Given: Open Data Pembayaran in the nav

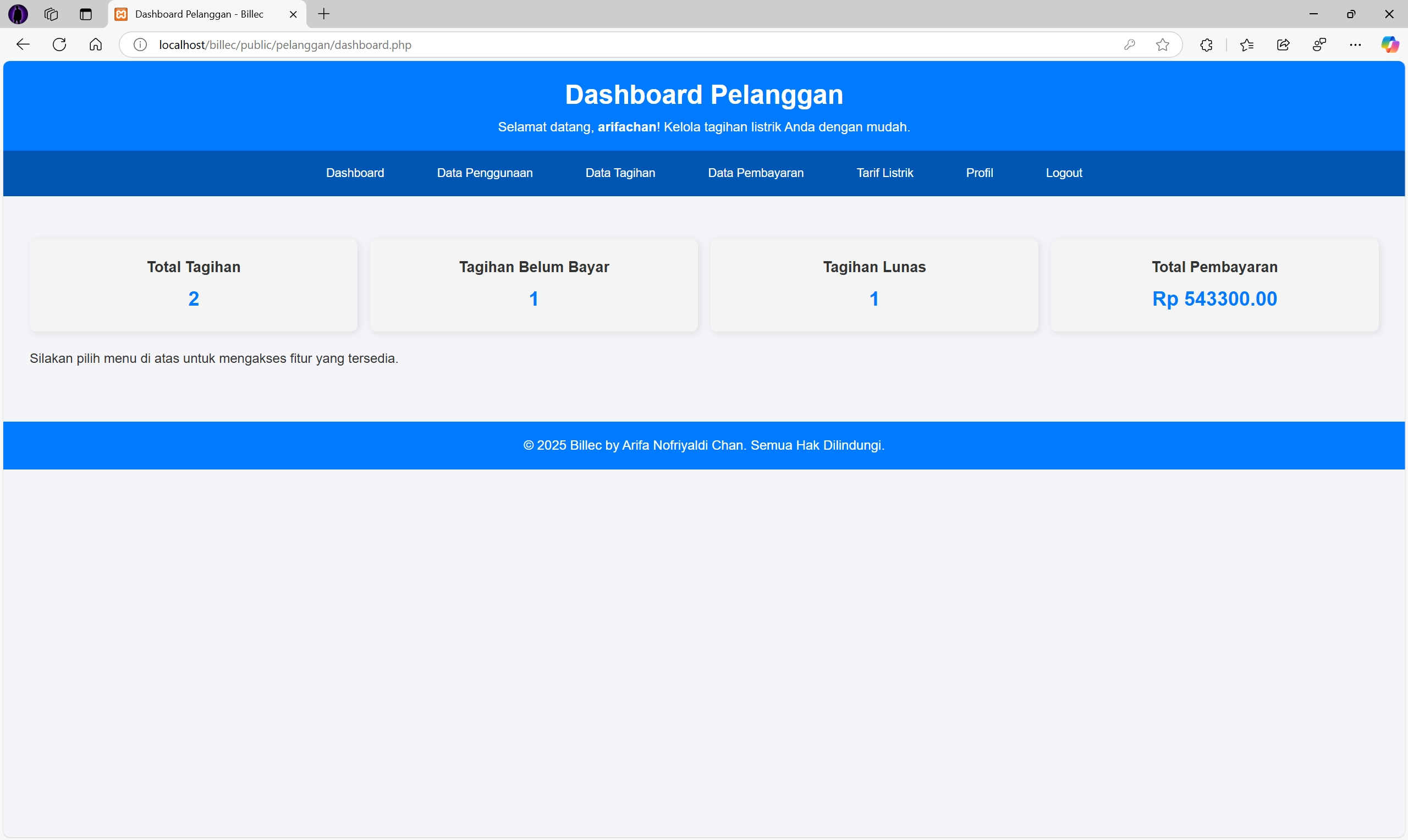Looking at the screenshot, I should (756, 173).
